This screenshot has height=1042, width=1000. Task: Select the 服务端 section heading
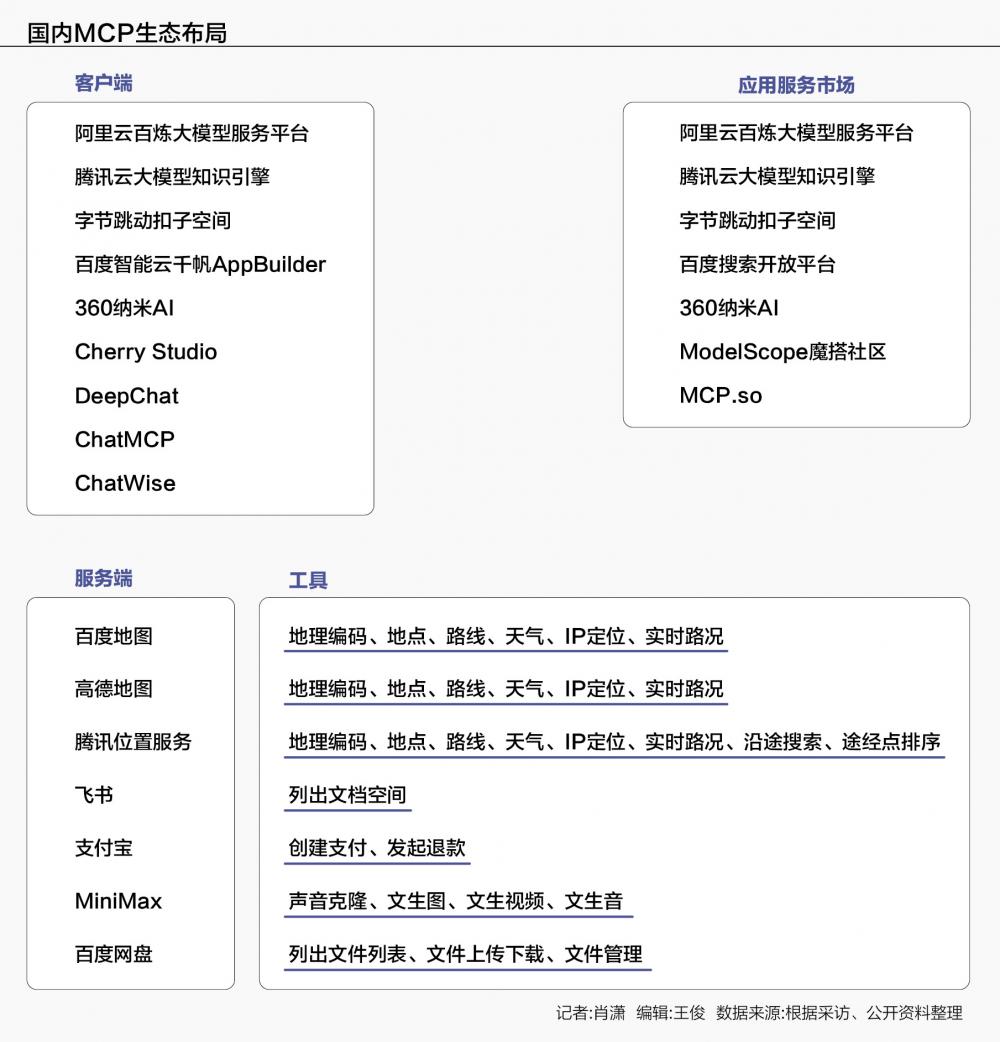pyautogui.click(x=104, y=578)
